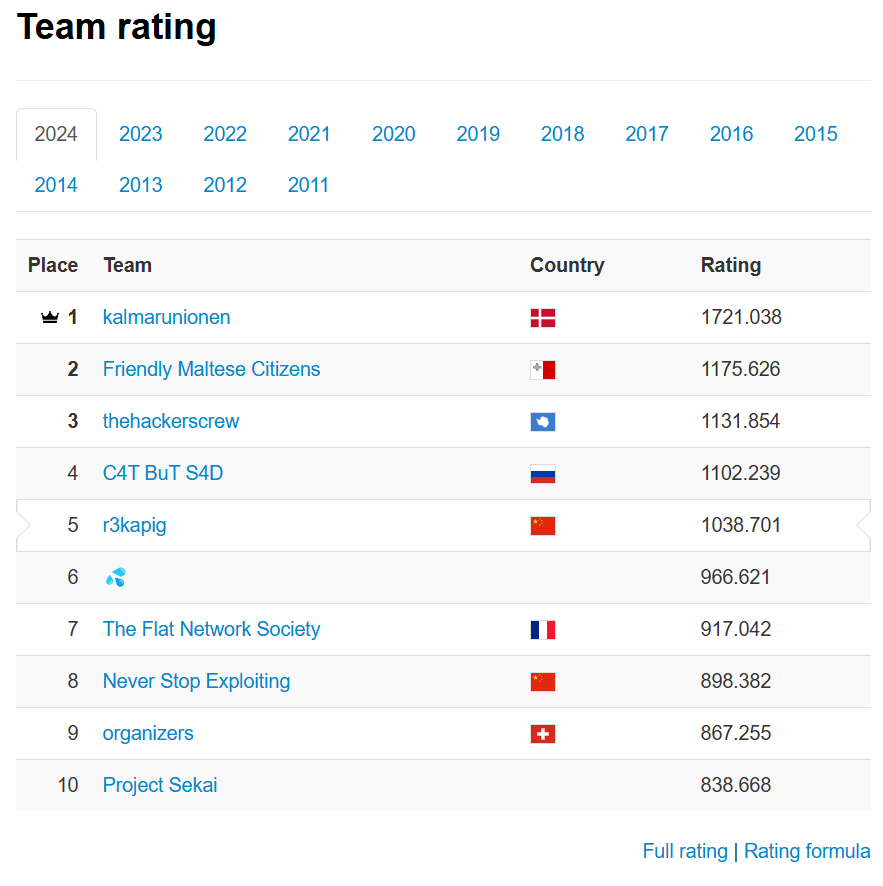The height and width of the screenshot is (886, 883).
Task: Click rating value 1102.239
Action: tap(741, 474)
